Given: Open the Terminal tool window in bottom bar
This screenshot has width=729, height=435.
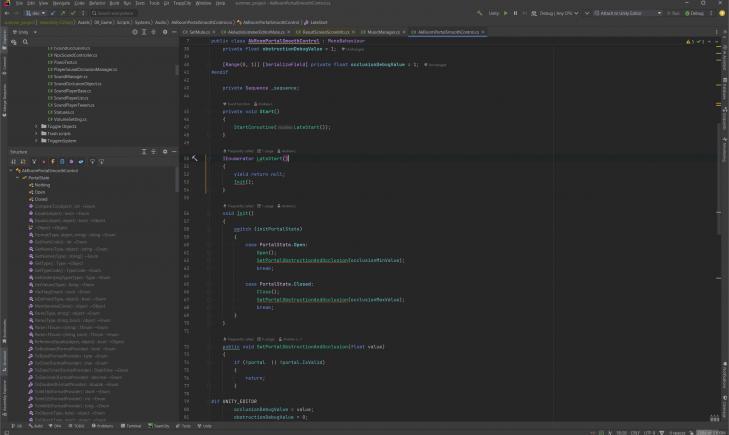Looking at the screenshot, I should coord(131,426).
